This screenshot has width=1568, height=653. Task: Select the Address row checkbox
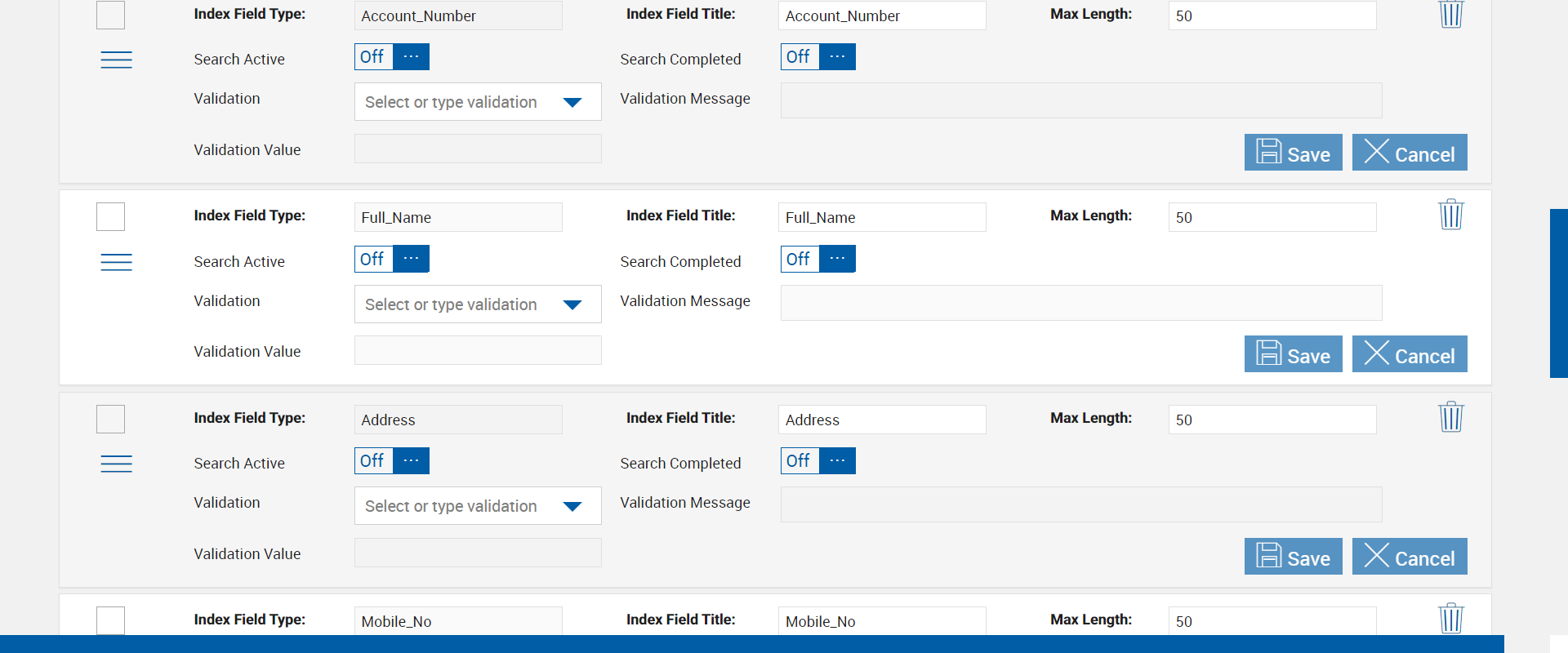[110, 420]
